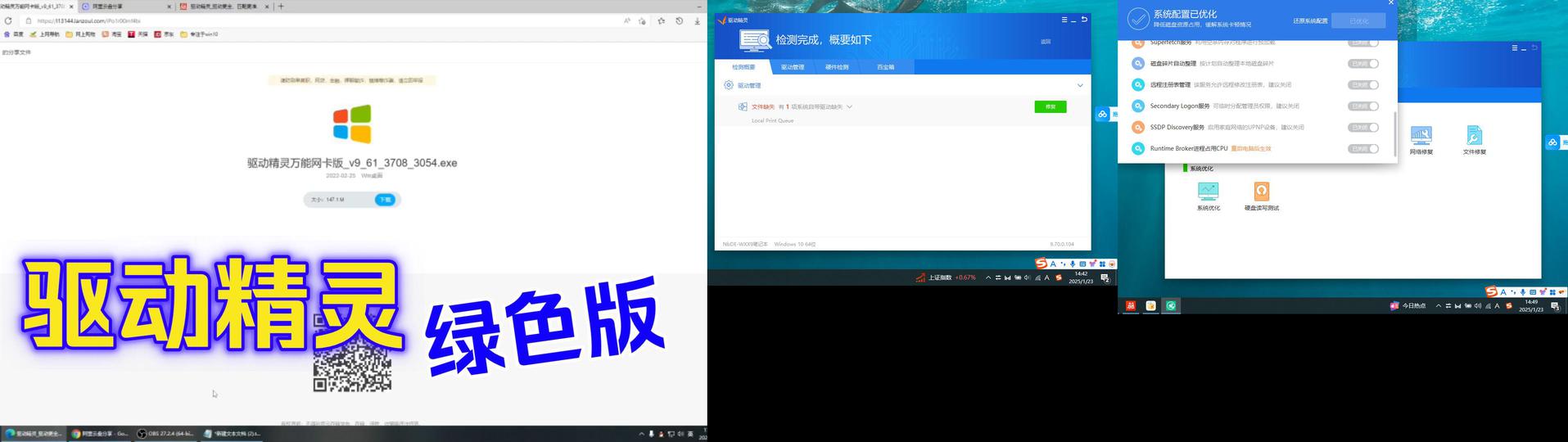This screenshot has width=1568, height=442.
Task: Click the browser page refresh icon
Action: point(8,21)
